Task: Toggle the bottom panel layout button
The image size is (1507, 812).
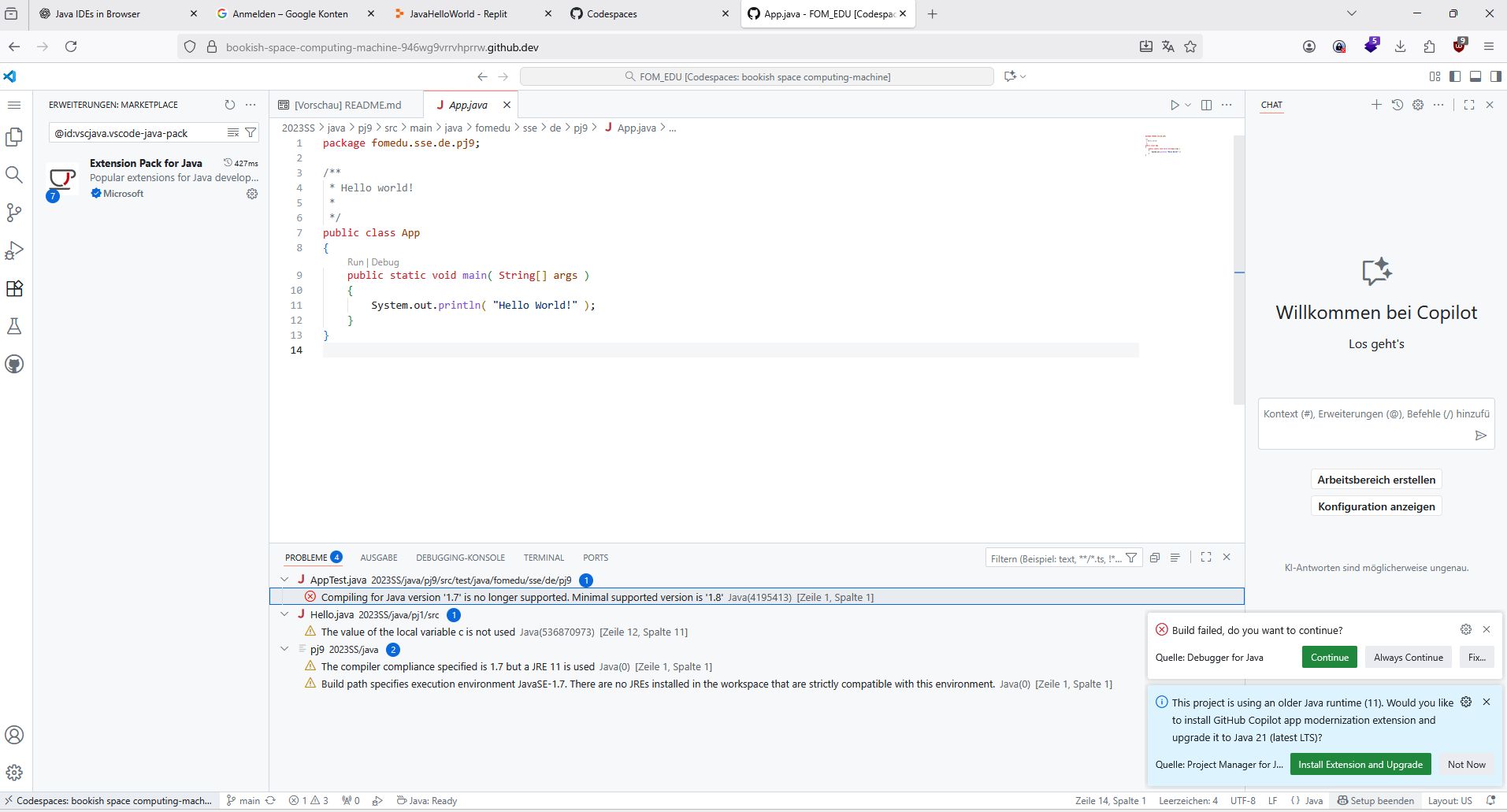Action: tap(1475, 76)
